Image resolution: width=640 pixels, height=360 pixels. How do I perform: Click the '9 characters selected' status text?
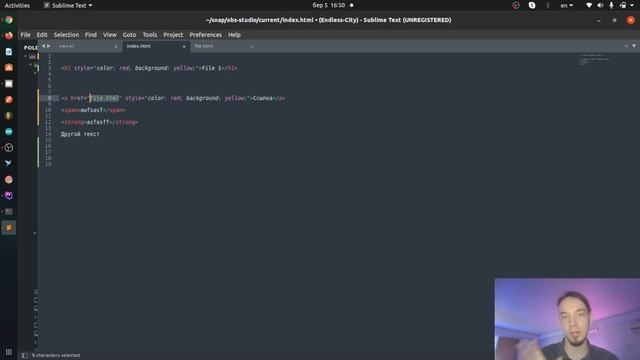pyautogui.click(x=56, y=356)
